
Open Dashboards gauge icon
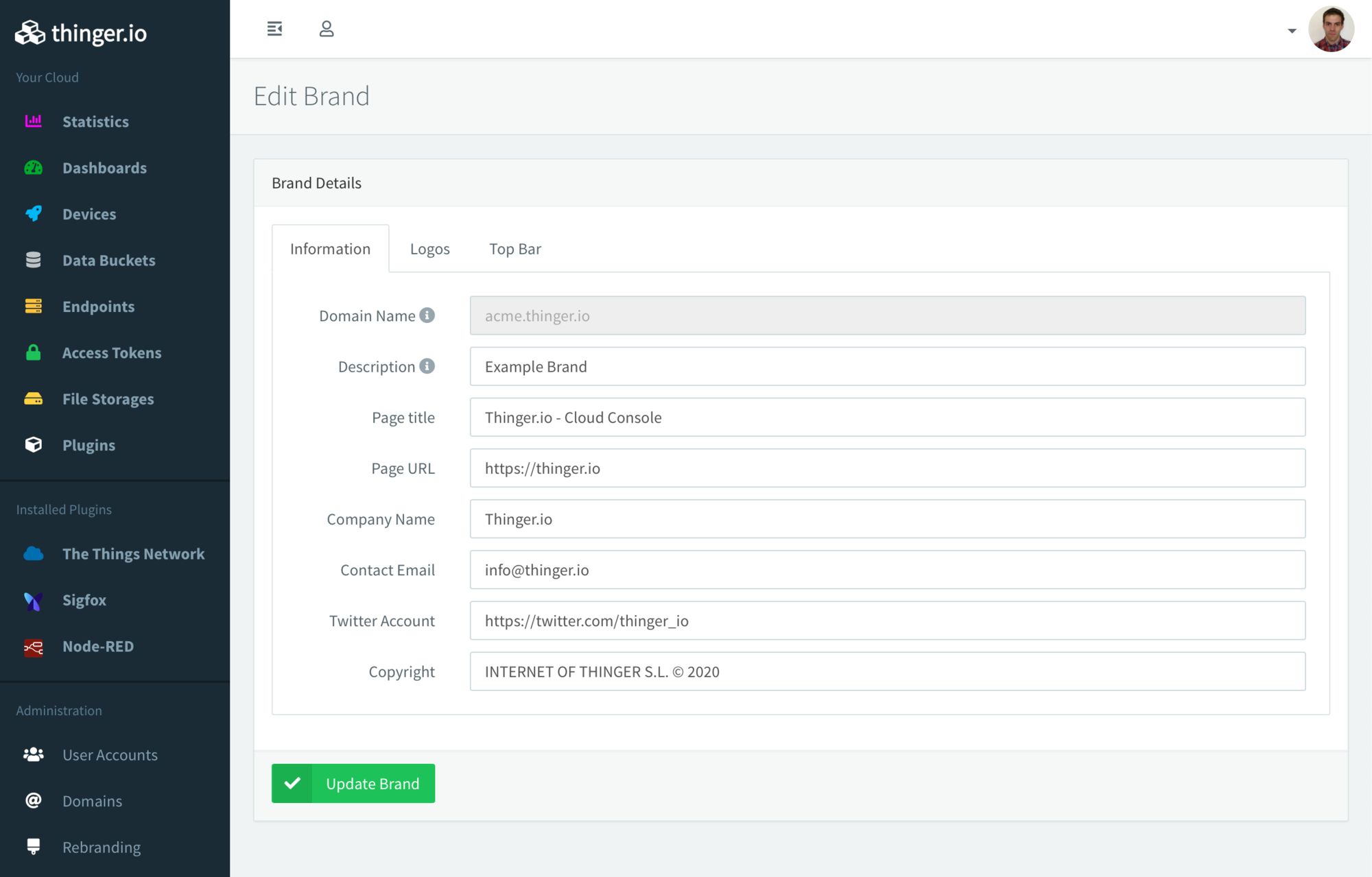pos(33,168)
